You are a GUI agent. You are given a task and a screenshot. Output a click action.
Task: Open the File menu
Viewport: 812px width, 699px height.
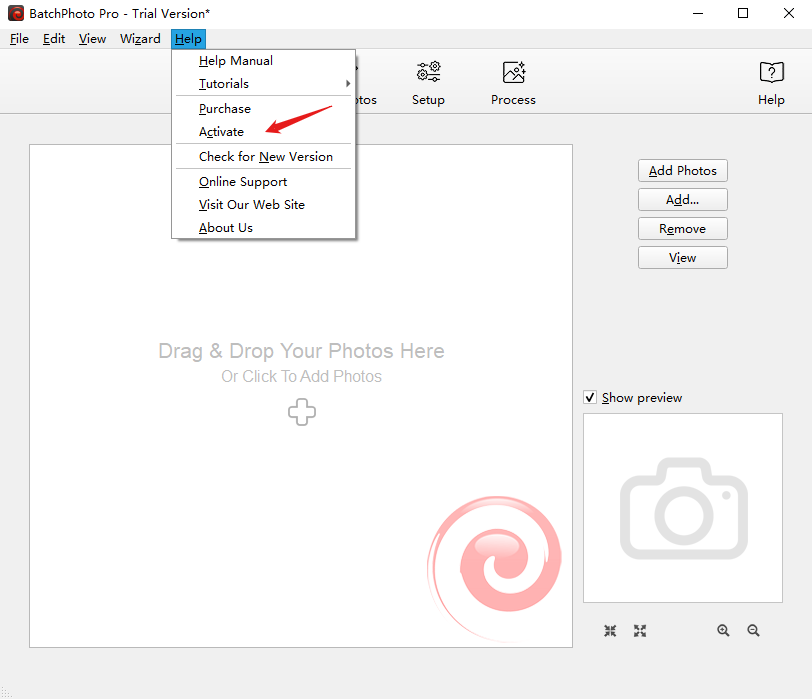tap(19, 39)
